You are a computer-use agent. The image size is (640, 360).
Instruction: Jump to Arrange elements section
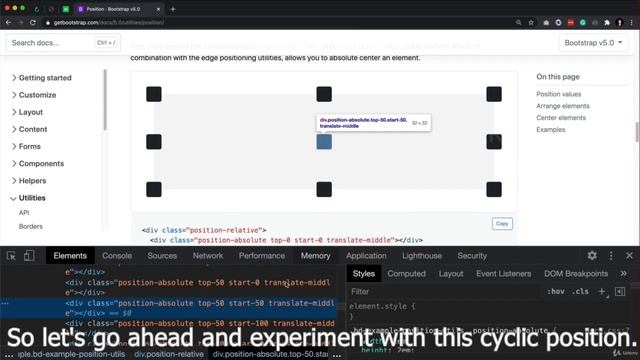coord(562,106)
